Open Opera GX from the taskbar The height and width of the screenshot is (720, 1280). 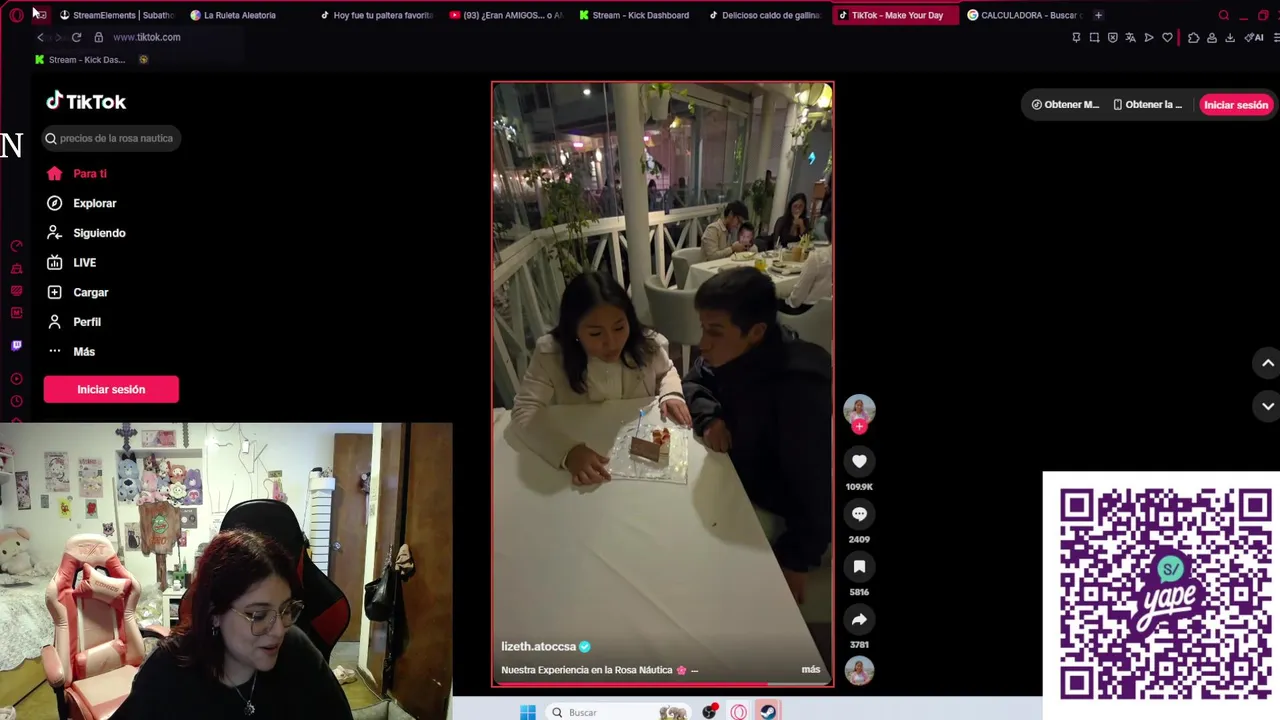click(x=738, y=712)
